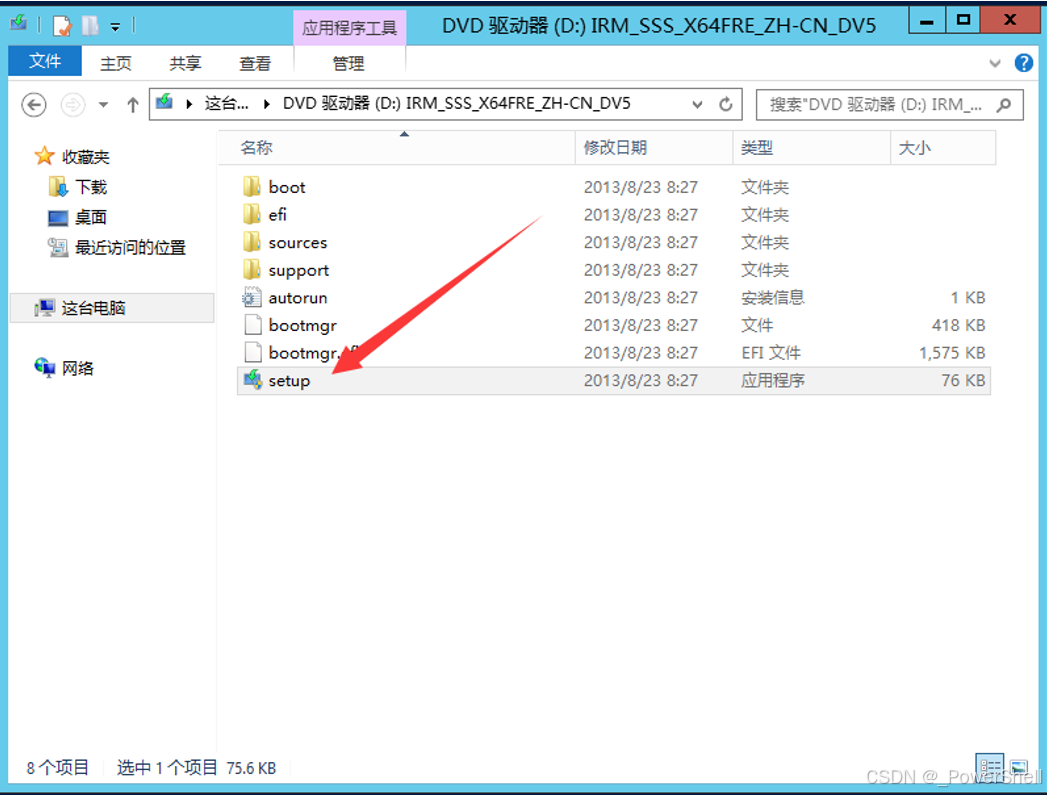Sort by the 名称 column header
The width and height of the screenshot is (1047, 795).
coord(397,148)
